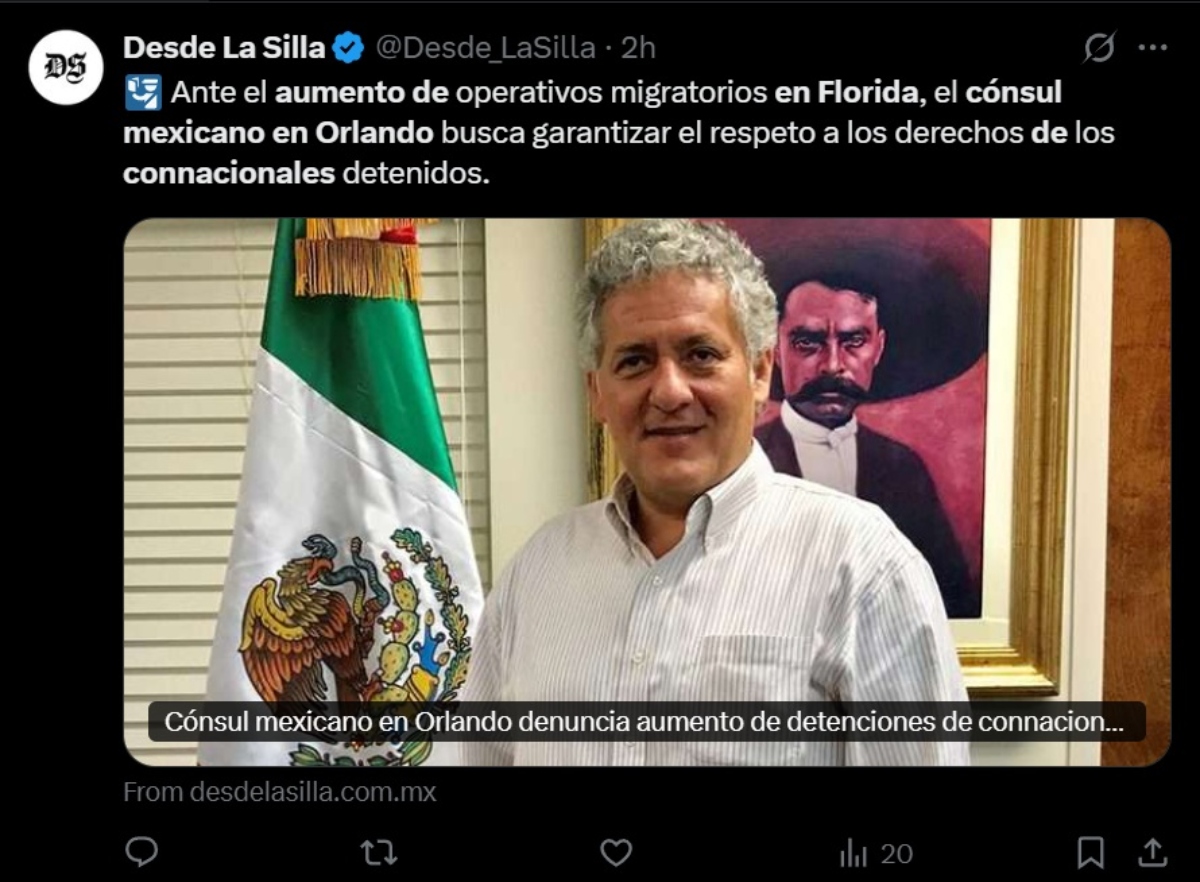The height and width of the screenshot is (882, 1200).
Task: Open the consul photo article card
Action: click(x=647, y=492)
